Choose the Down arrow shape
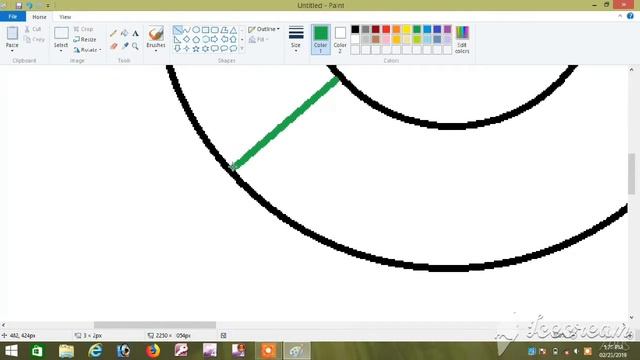The width and height of the screenshot is (640, 360). [x=178, y=49]
